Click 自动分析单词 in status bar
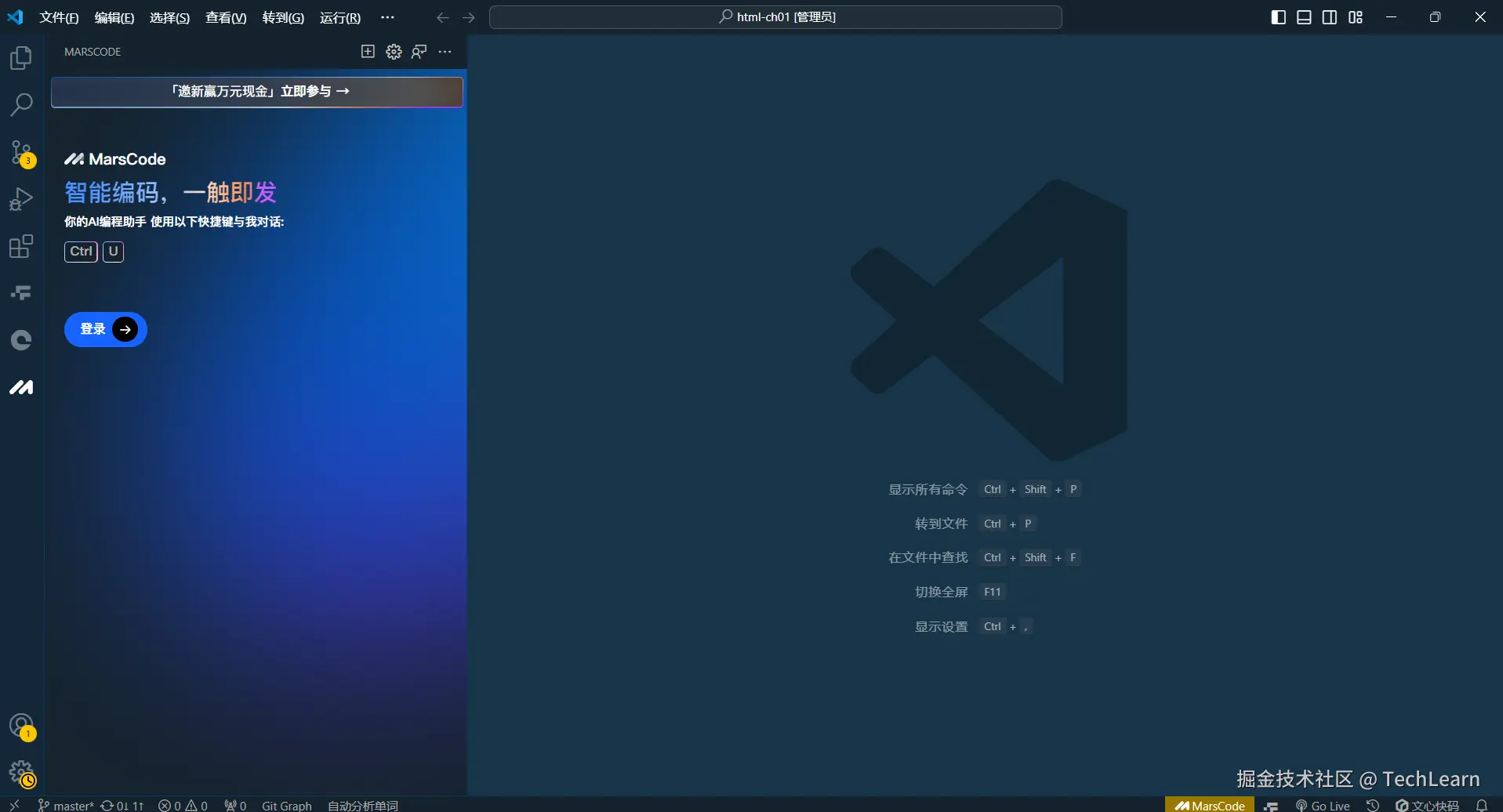This screenshot has height=812, width=1503. [363, 805]
